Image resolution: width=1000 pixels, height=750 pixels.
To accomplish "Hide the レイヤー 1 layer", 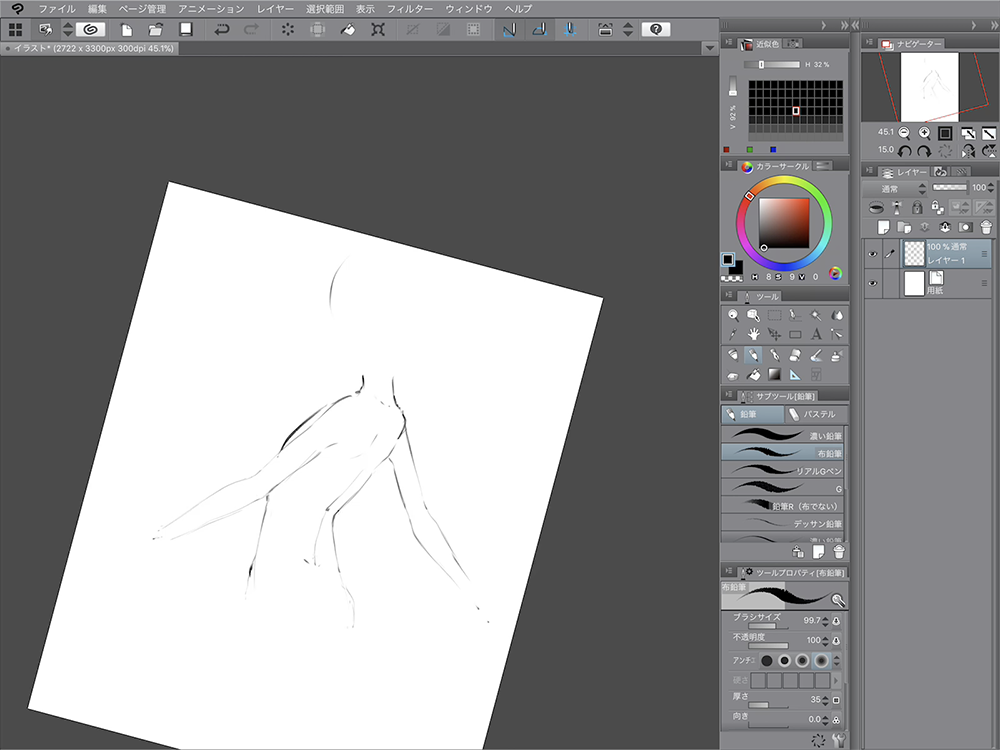I will pos(872,254).
